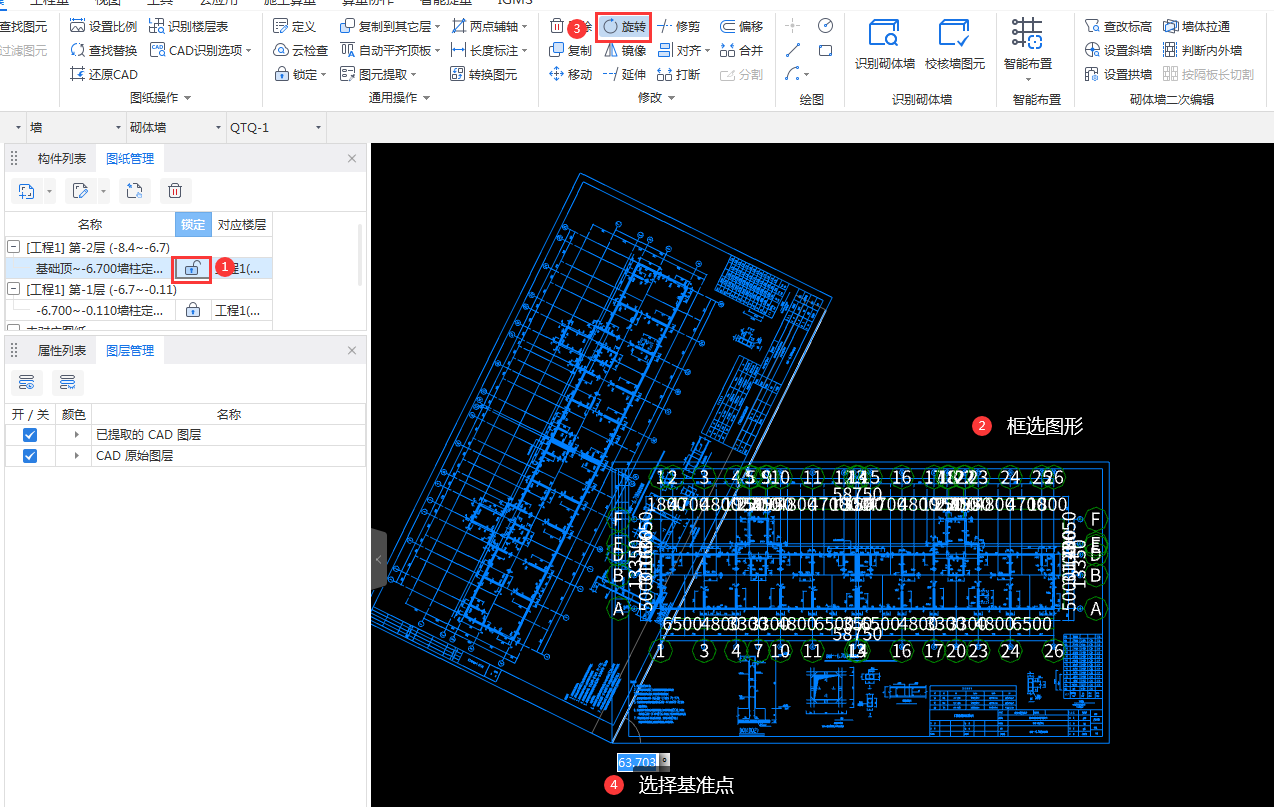This screenshot has width=1274, height=807.
Task: Toggle lock for -6.700~-0.110墙柱定 drawing
Action: (x=193, y=310)
